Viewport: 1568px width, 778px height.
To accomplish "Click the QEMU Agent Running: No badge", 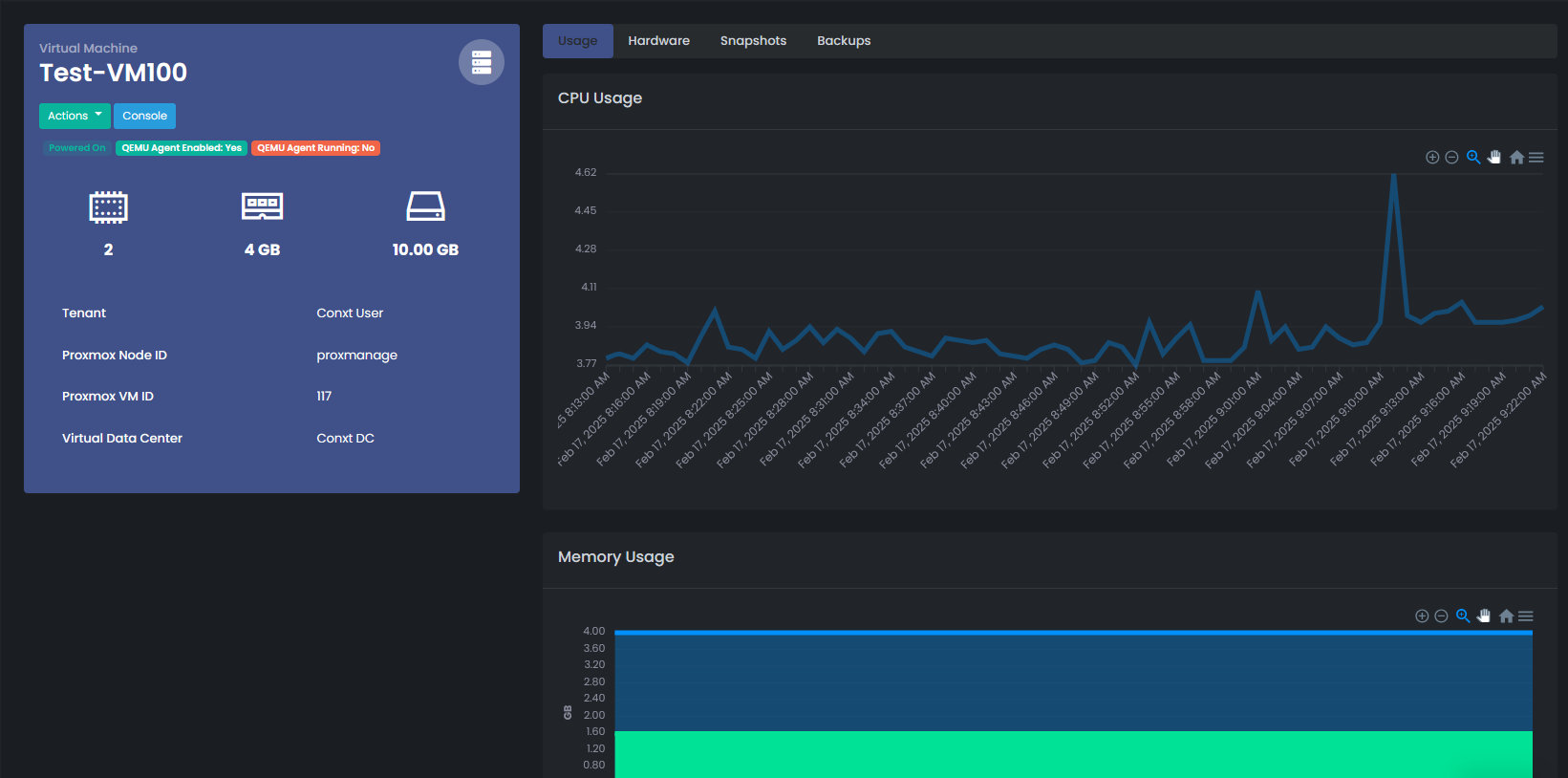I will pos(315,148).
